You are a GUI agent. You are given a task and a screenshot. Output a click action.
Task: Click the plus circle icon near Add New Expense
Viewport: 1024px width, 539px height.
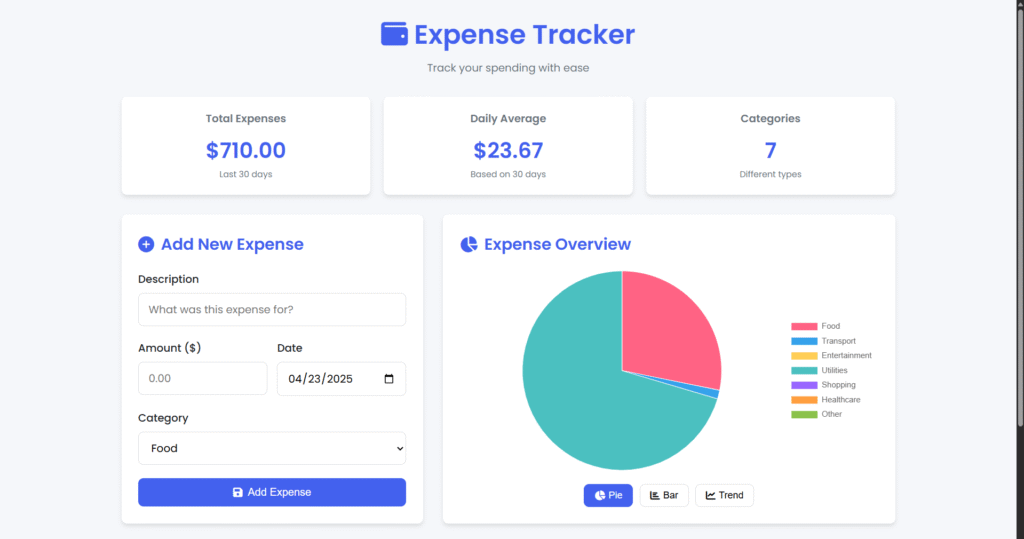click(146, 244)
